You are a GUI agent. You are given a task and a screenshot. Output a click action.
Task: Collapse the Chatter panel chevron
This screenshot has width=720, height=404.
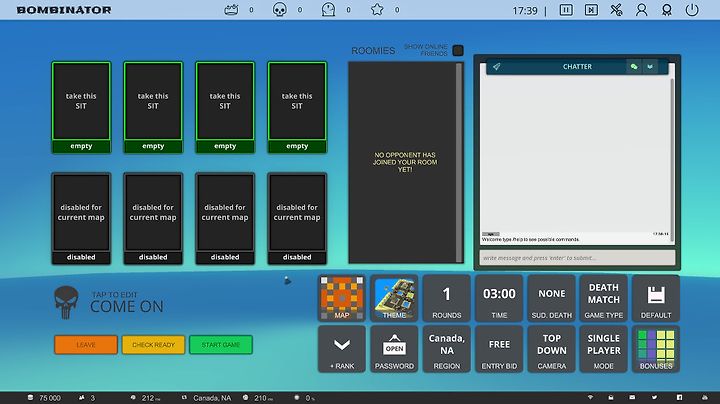pos(650,67)
